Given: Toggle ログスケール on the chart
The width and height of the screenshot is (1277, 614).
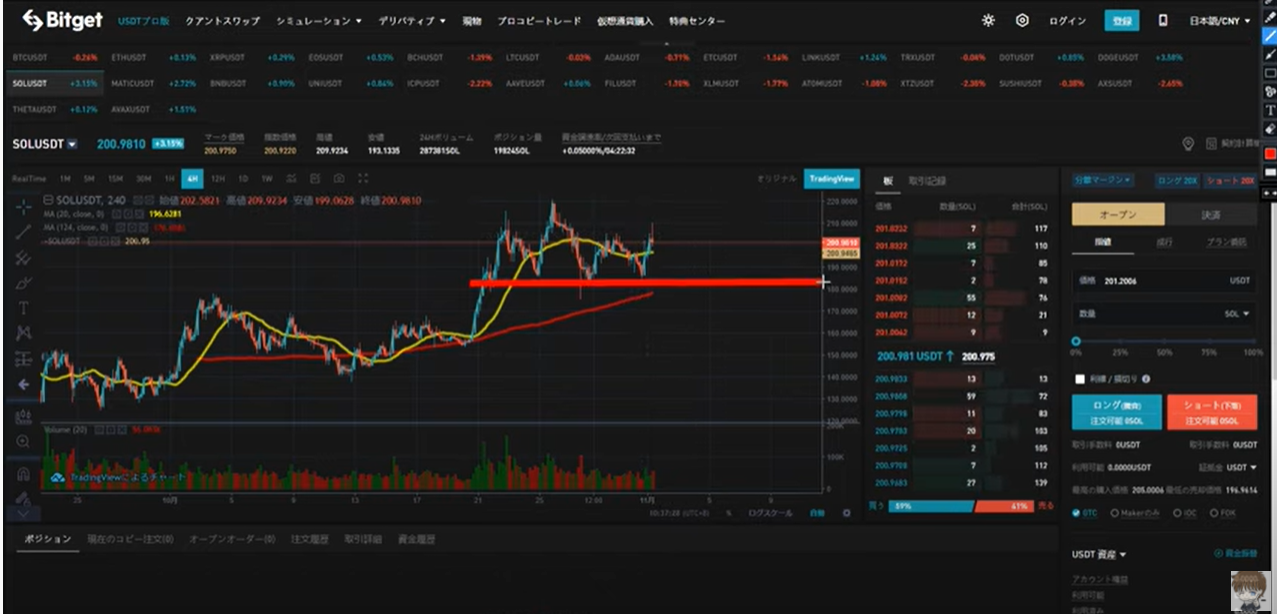Looking at the screenshot, I should 768,512.
